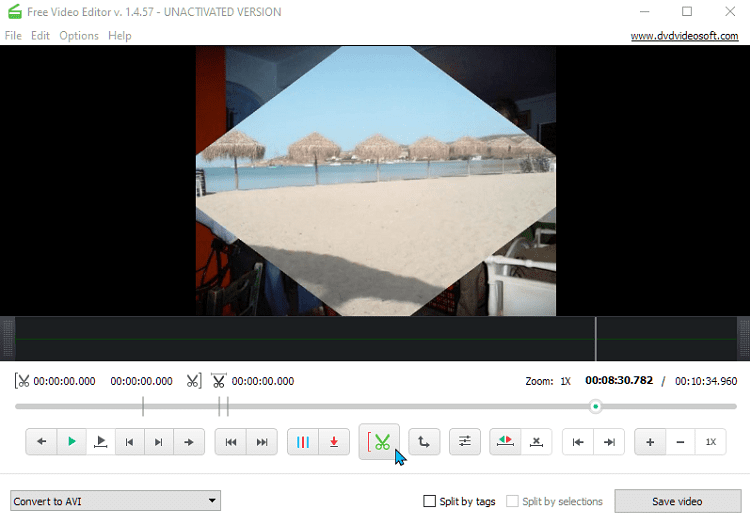The height and width of the screenshot is (514, 750).
Task: Click the current time 00:08:30.782
Action: tap(619, 381)
